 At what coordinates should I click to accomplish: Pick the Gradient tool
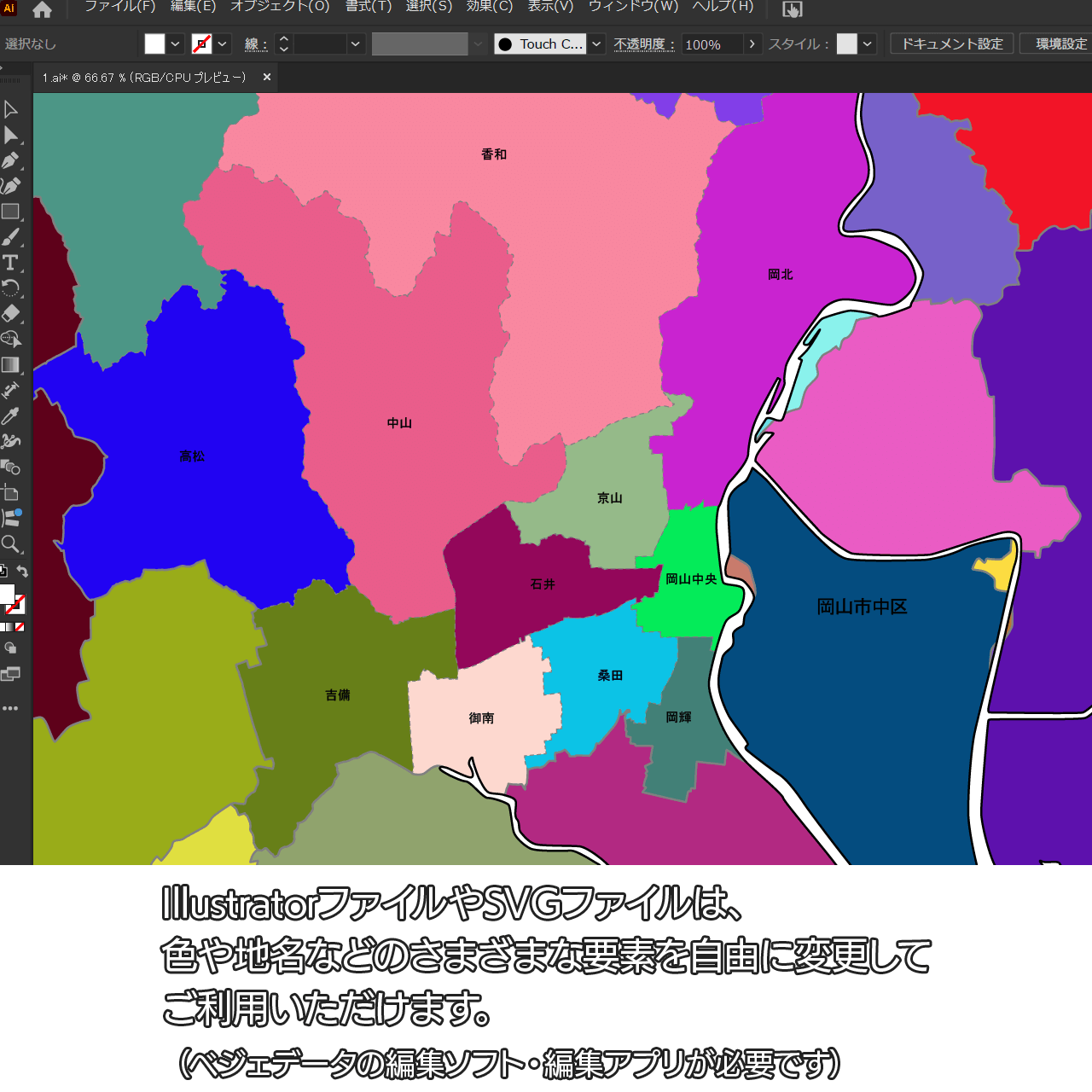11,365
